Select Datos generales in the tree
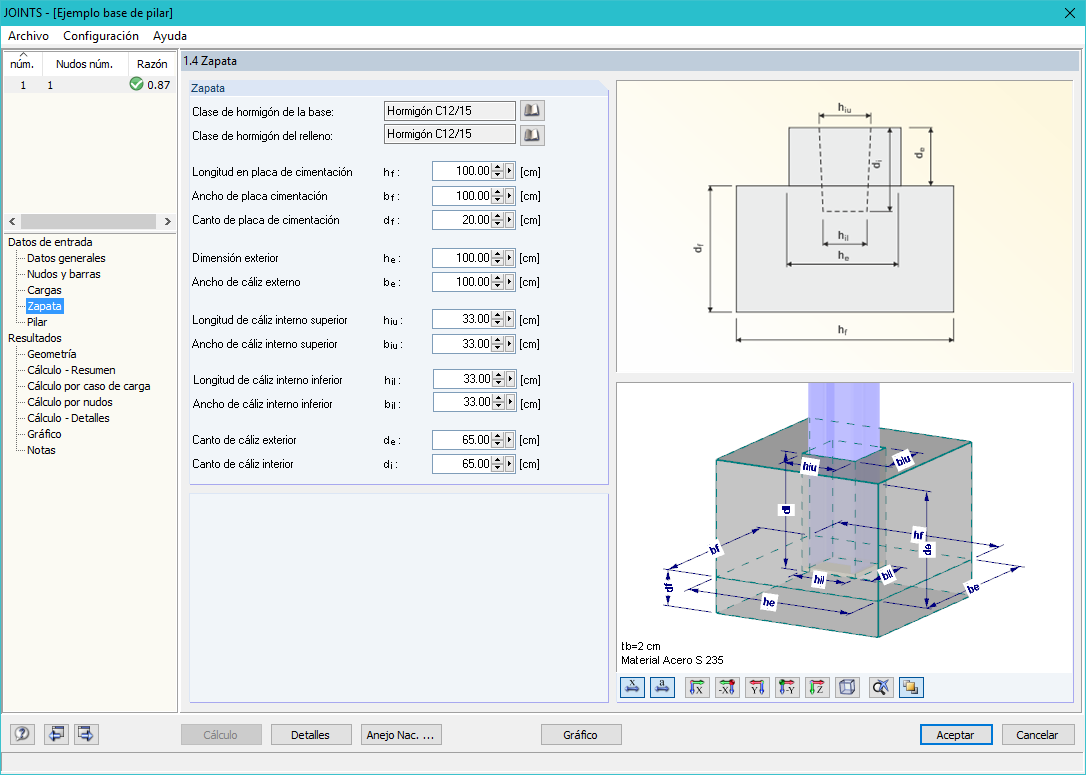This screenshot has height=775, width=1086. click(66, 258)
